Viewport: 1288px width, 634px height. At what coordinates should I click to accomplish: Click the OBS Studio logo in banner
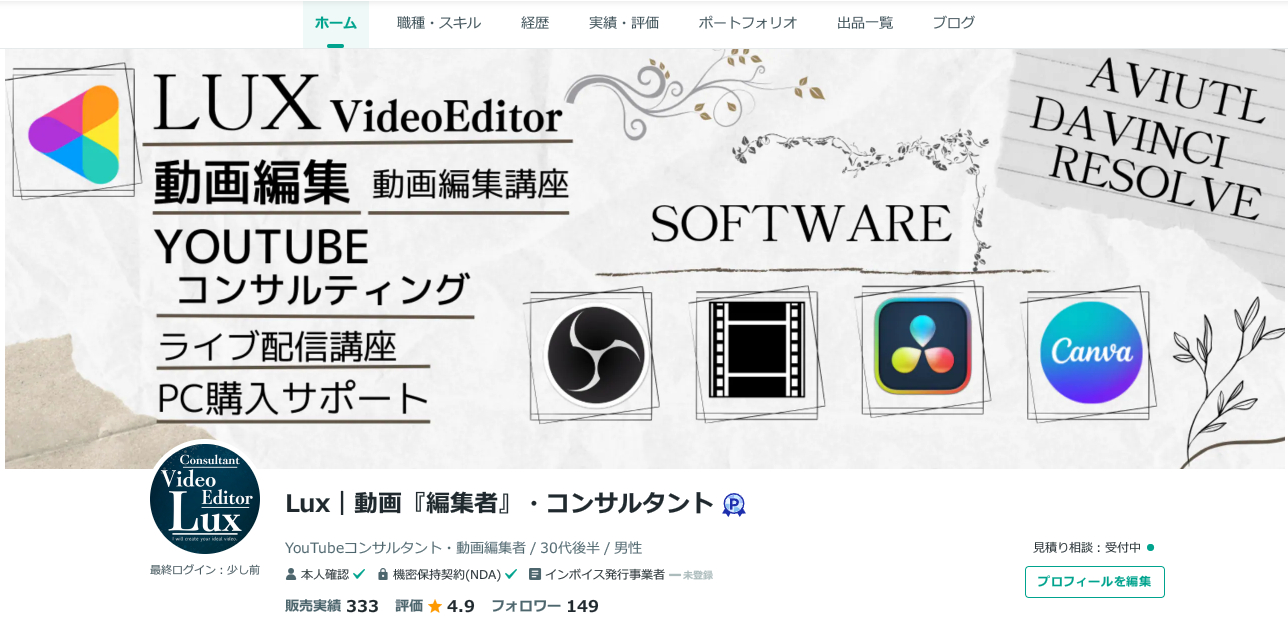pyautogui.click(x=596, y=356)
